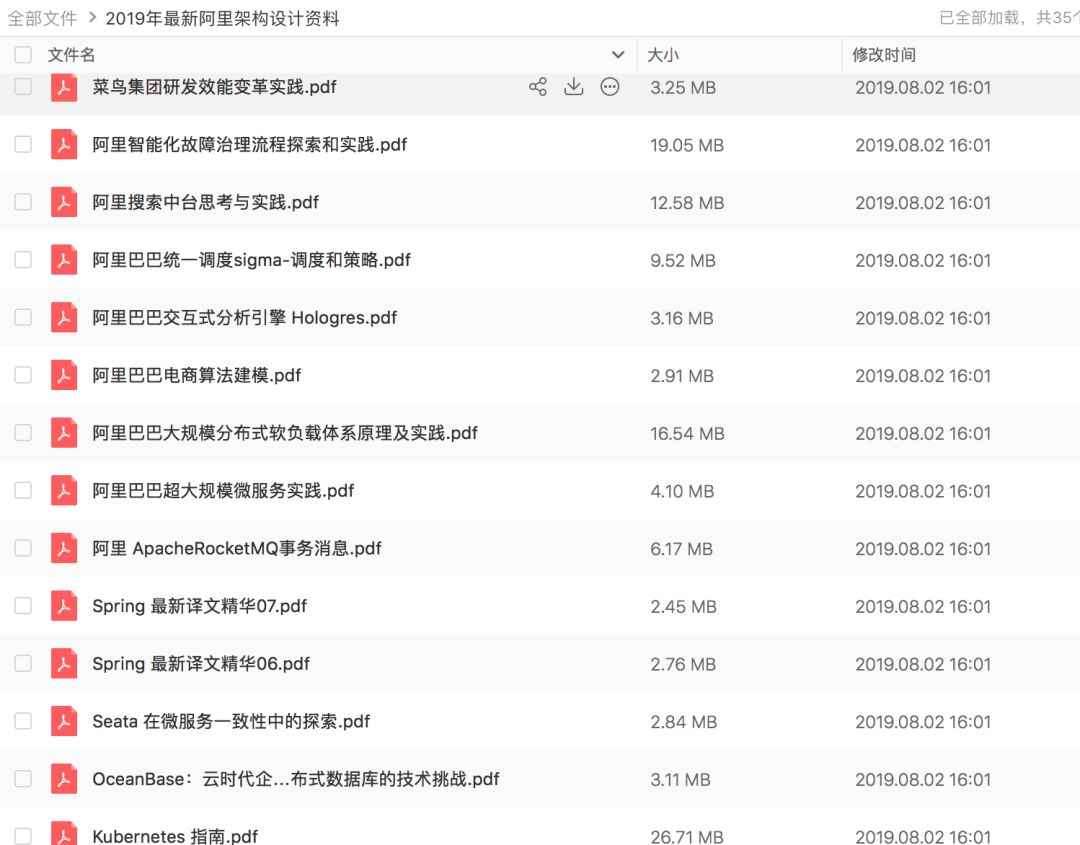Click share icon on 菜鸟集团研发效能变革实践.pdf row
The width and height of the screenshot is (1080, 845).
pyautogui.click(x=538, y=87)
